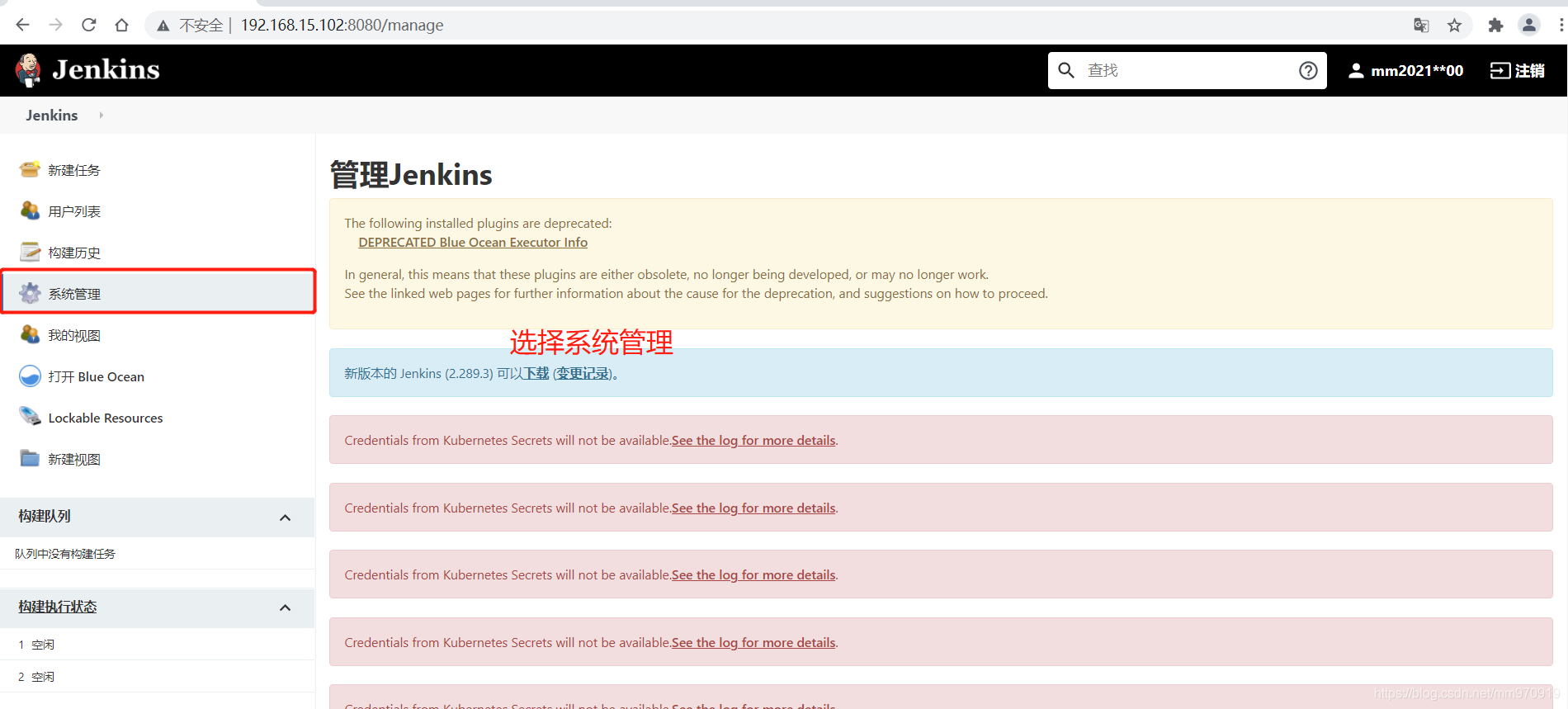
Task: Bookmark the page with the star icon
Action: tap(1454, 25)
